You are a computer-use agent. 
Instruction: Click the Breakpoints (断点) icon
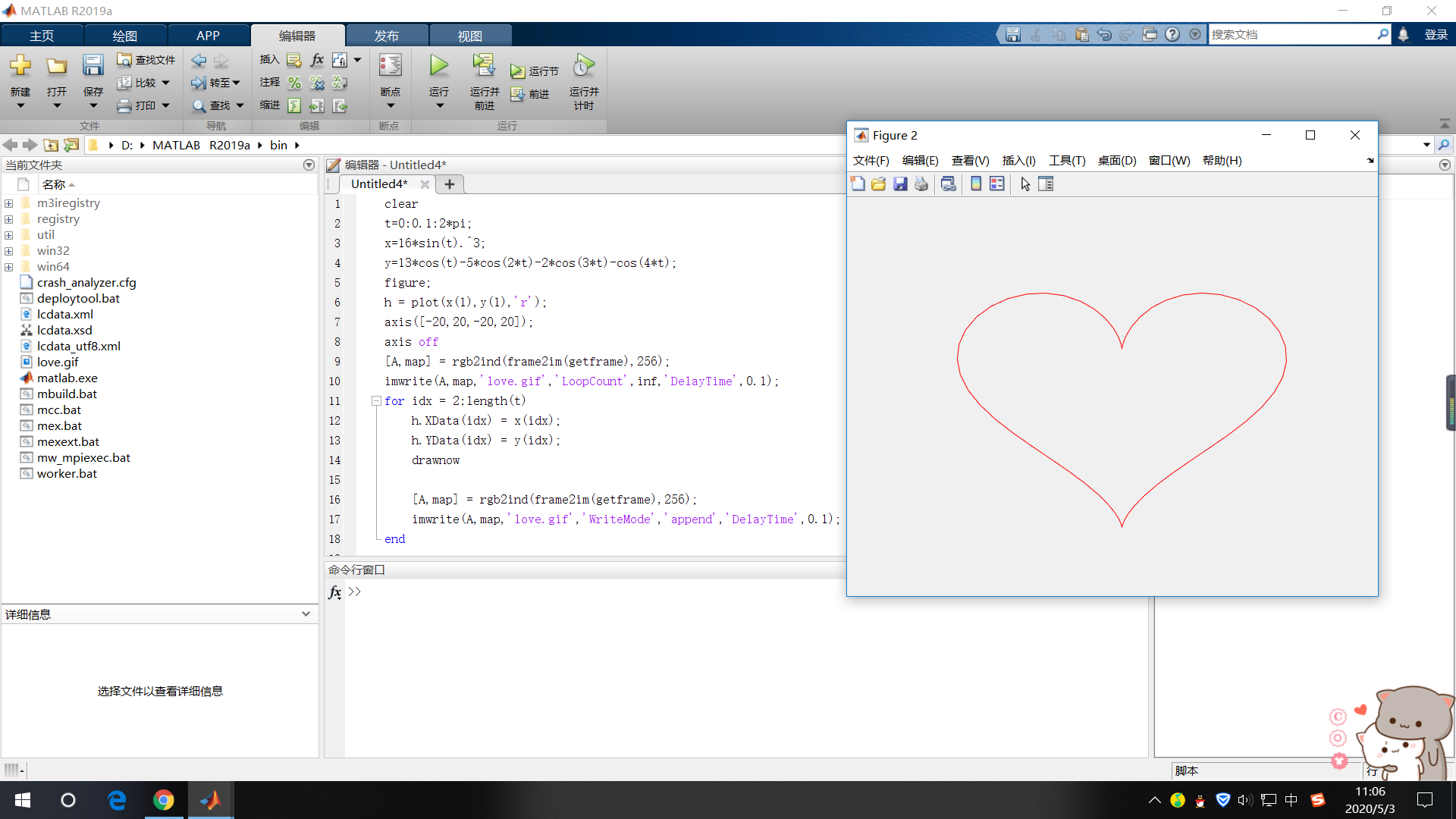tap(390, 67)
